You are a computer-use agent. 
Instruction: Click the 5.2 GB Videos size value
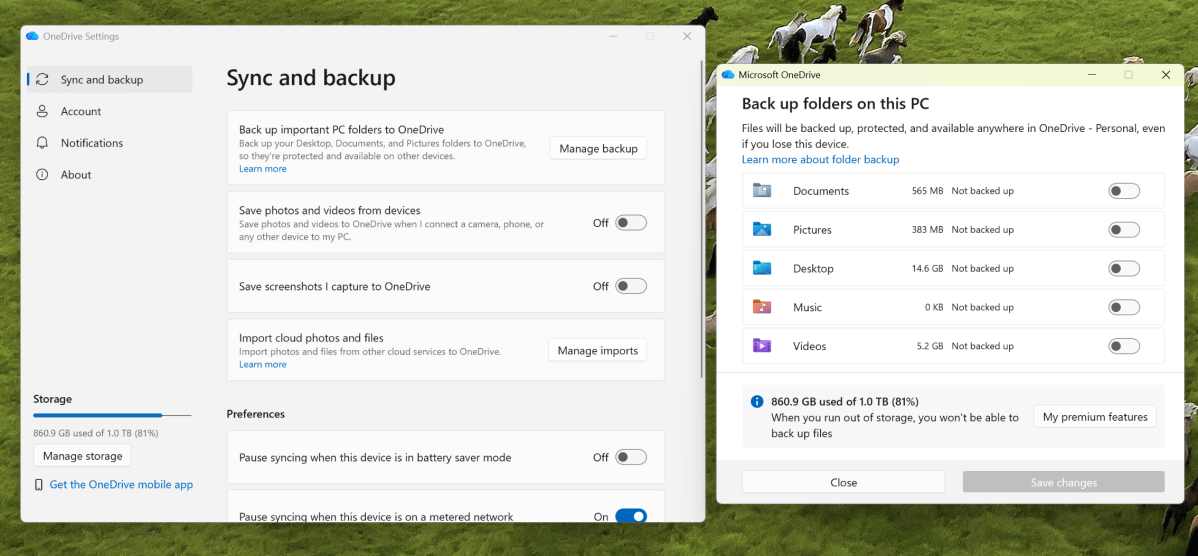pos(931,346)
